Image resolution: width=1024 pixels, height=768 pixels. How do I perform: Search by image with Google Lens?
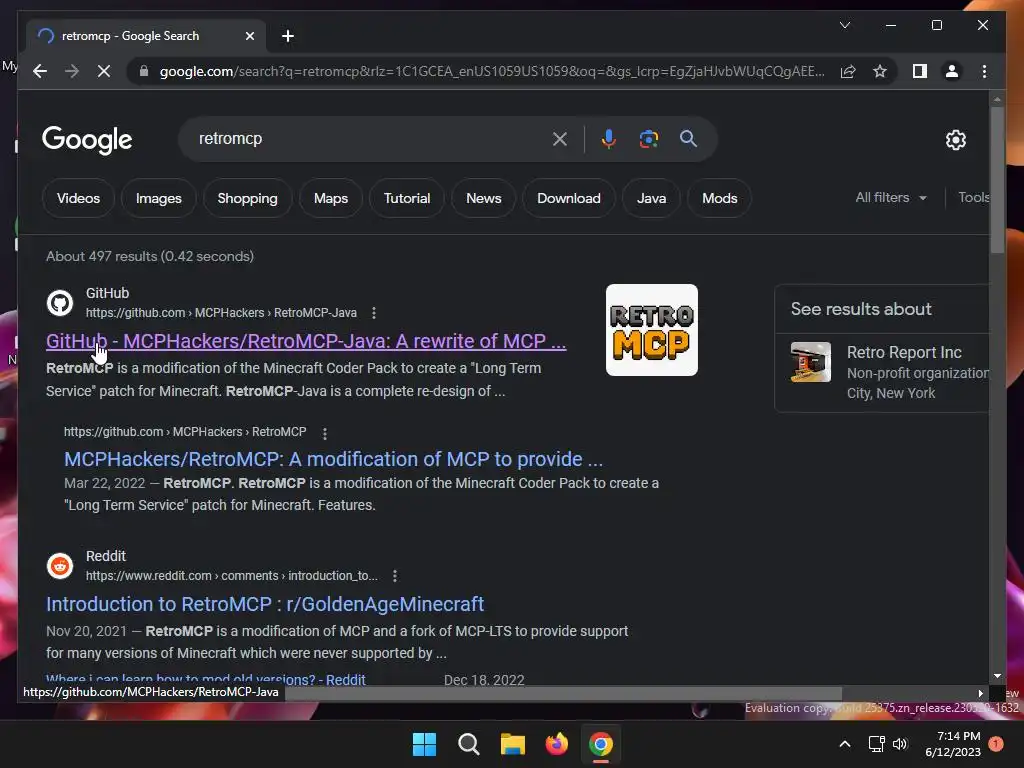(x=648, y=138)
